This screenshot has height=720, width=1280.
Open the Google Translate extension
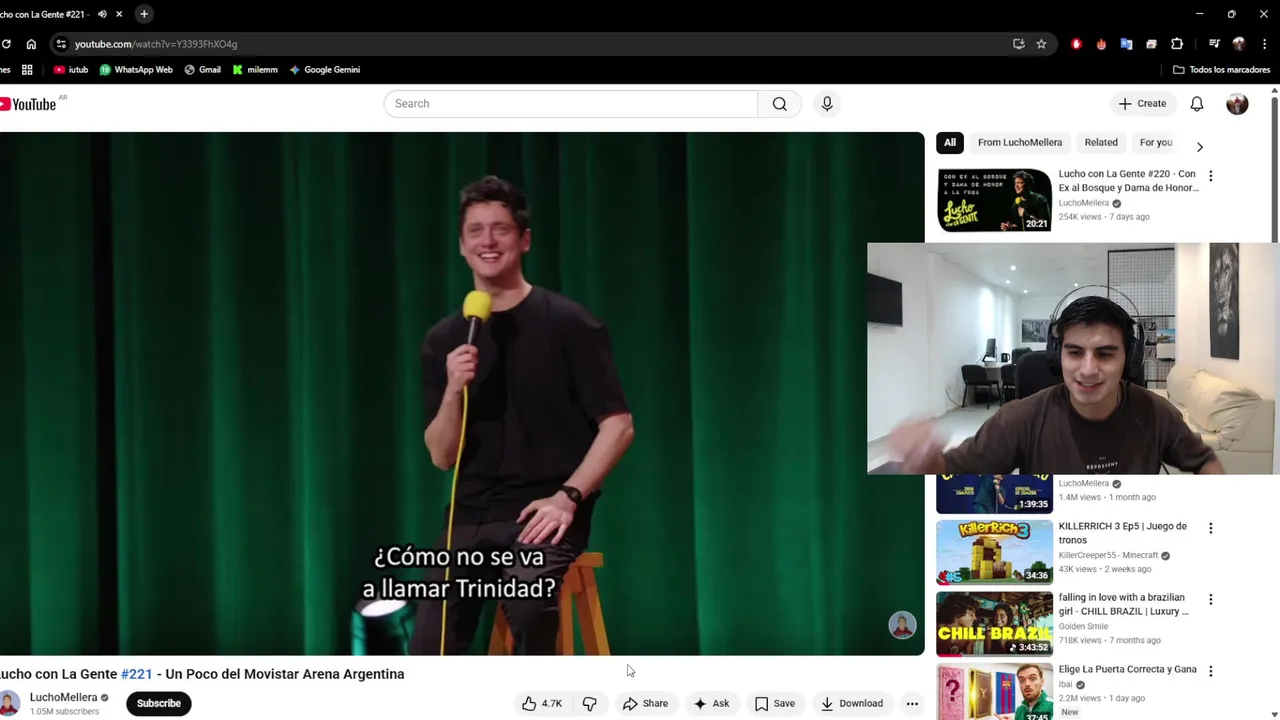point(1126,44)
